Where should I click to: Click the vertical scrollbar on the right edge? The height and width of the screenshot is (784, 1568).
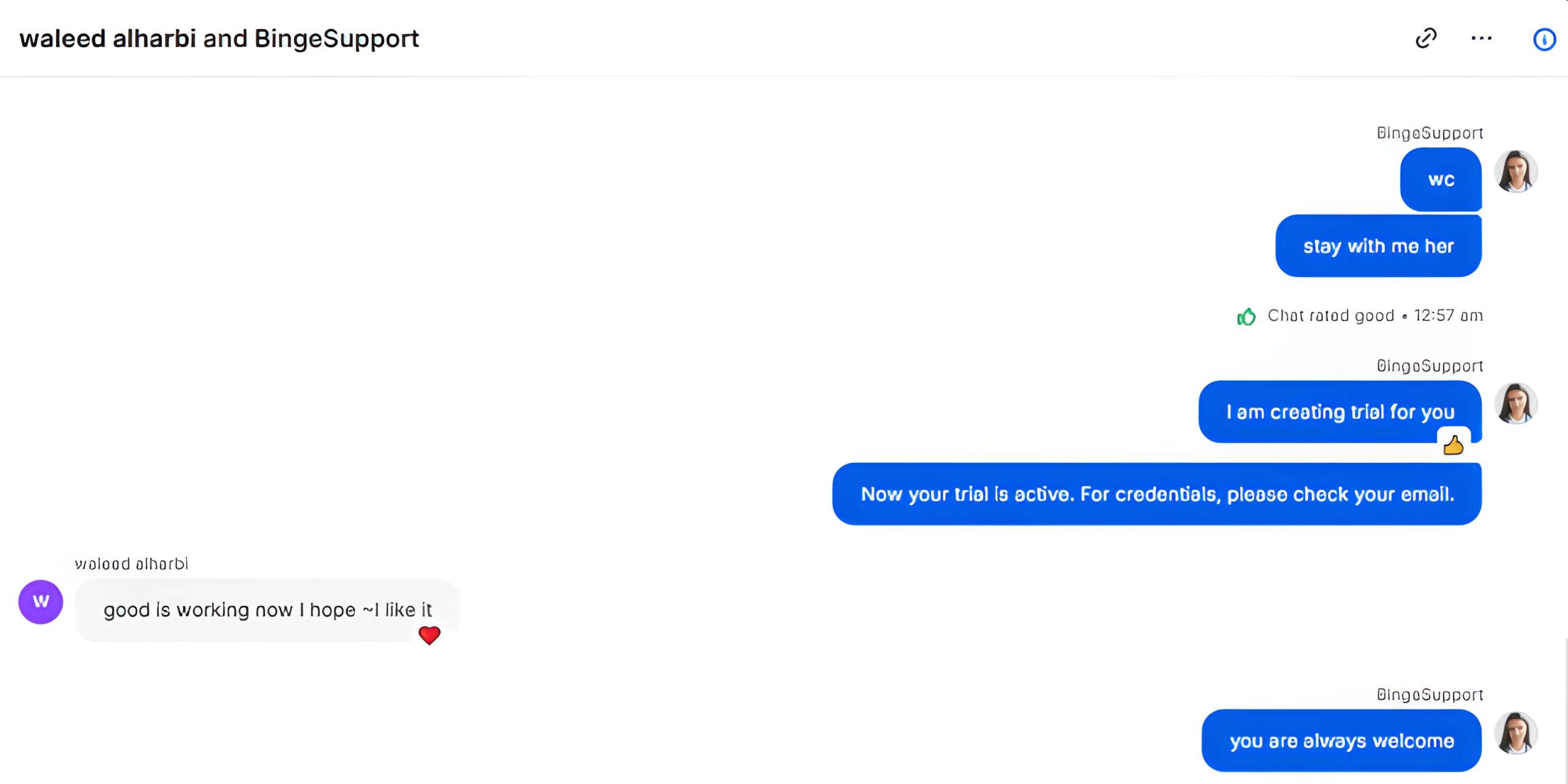(x=1566, y=710)
